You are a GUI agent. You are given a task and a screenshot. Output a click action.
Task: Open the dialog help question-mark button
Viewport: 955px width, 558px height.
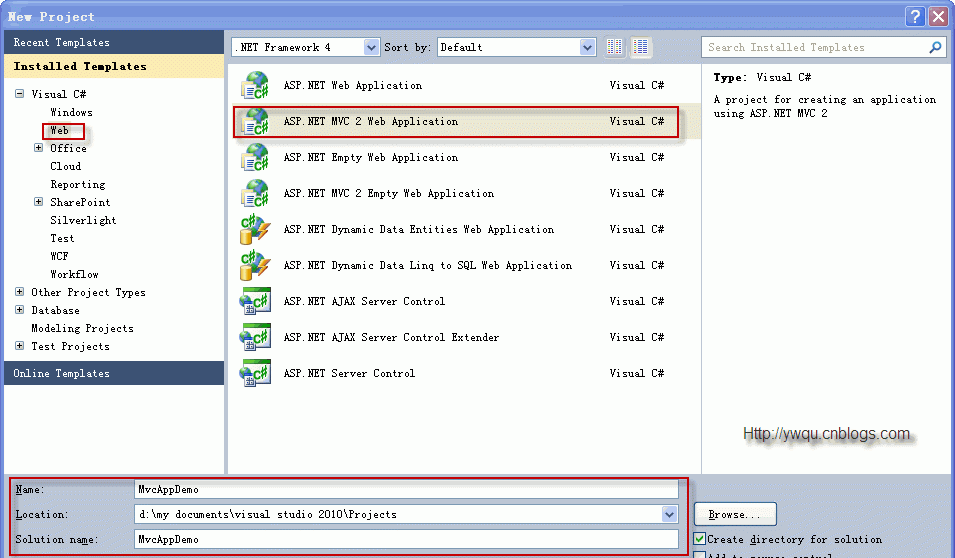[915, 16]
